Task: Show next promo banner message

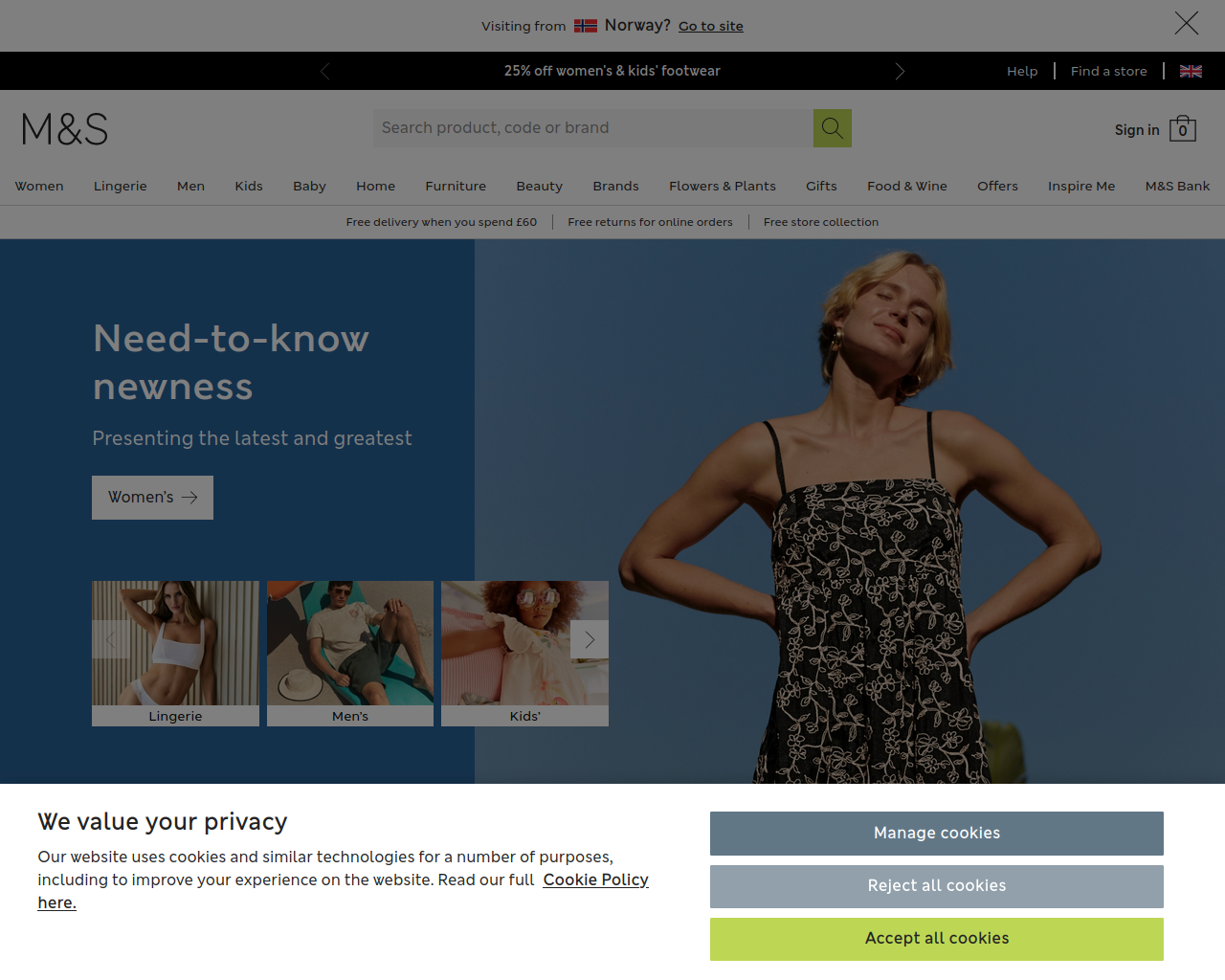Action: [x=900, y=71]
